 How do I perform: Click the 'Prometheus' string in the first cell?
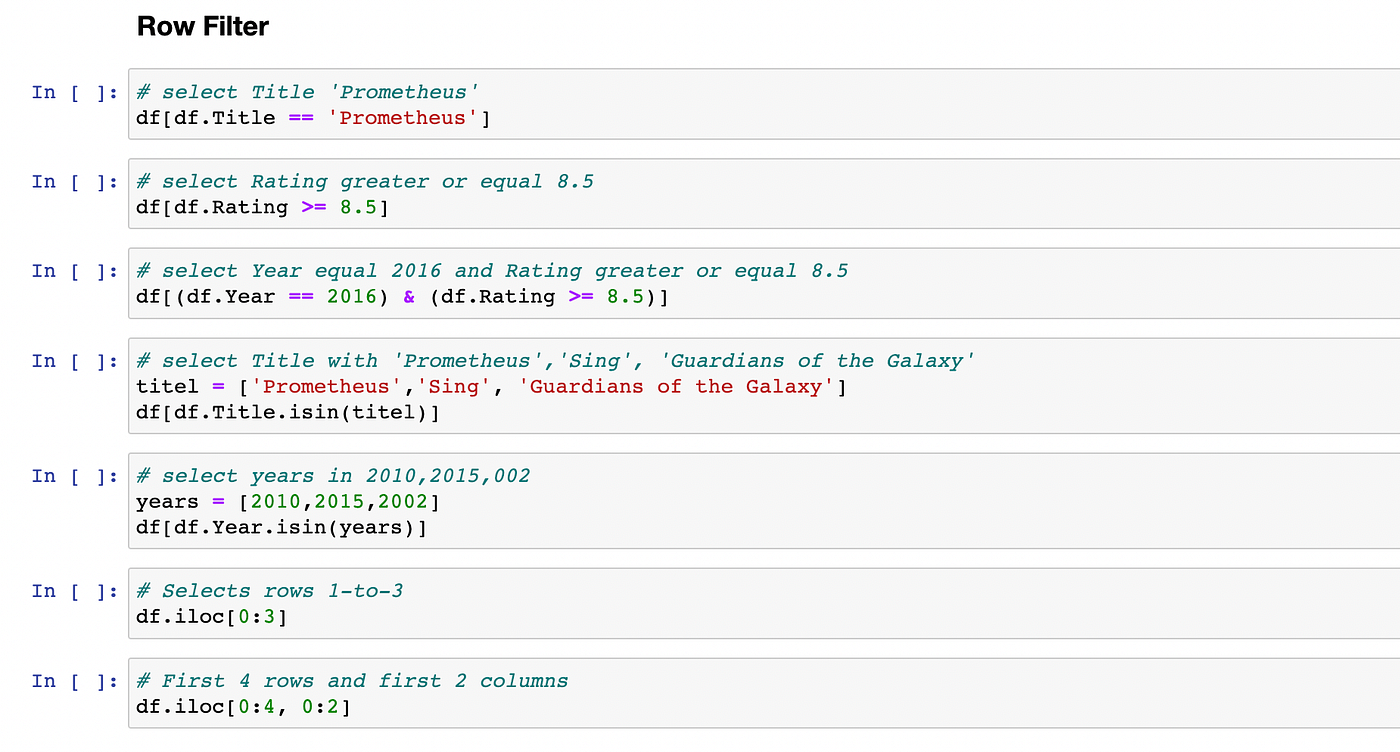(402, 117)
